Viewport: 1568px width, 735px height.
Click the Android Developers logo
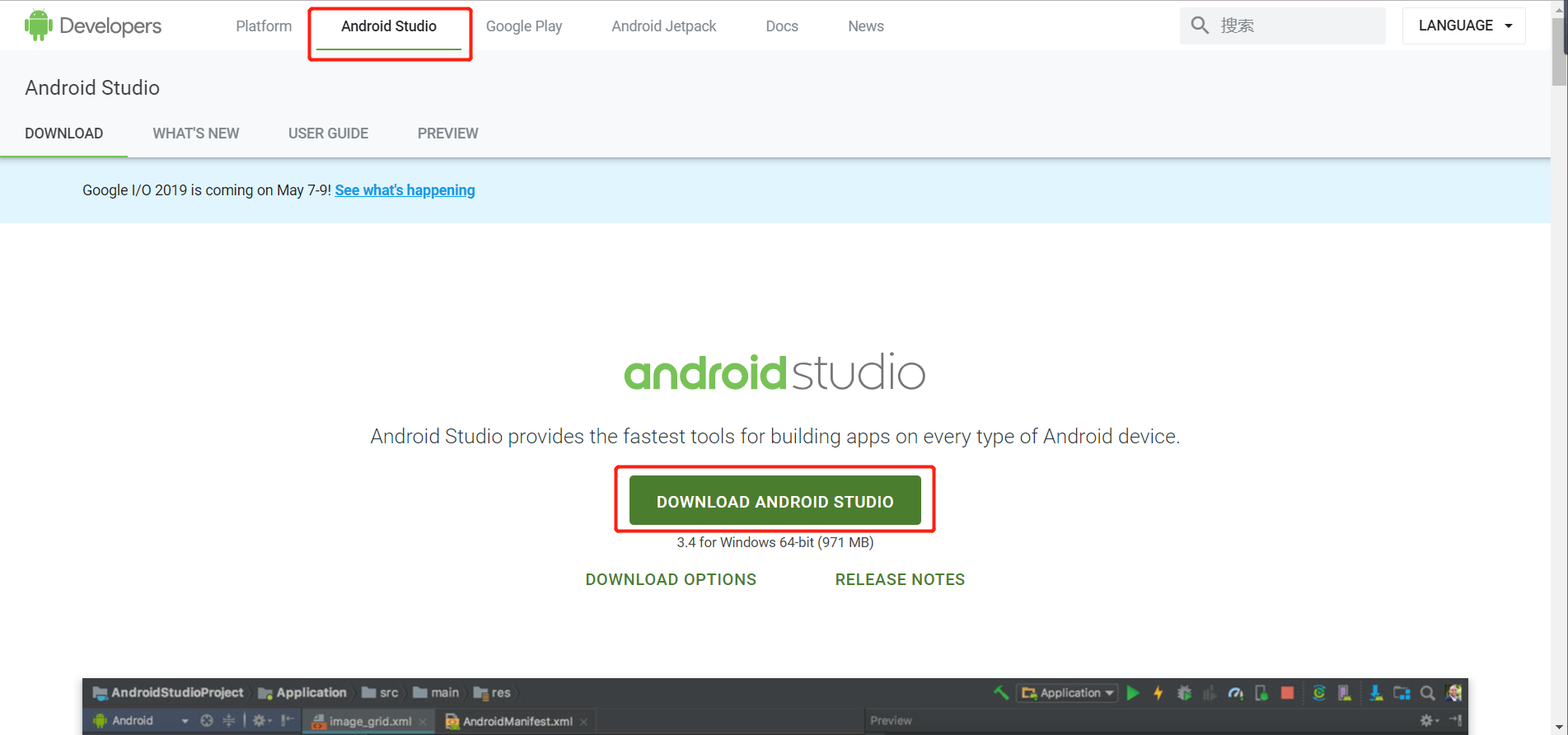(x=93, y=26)
